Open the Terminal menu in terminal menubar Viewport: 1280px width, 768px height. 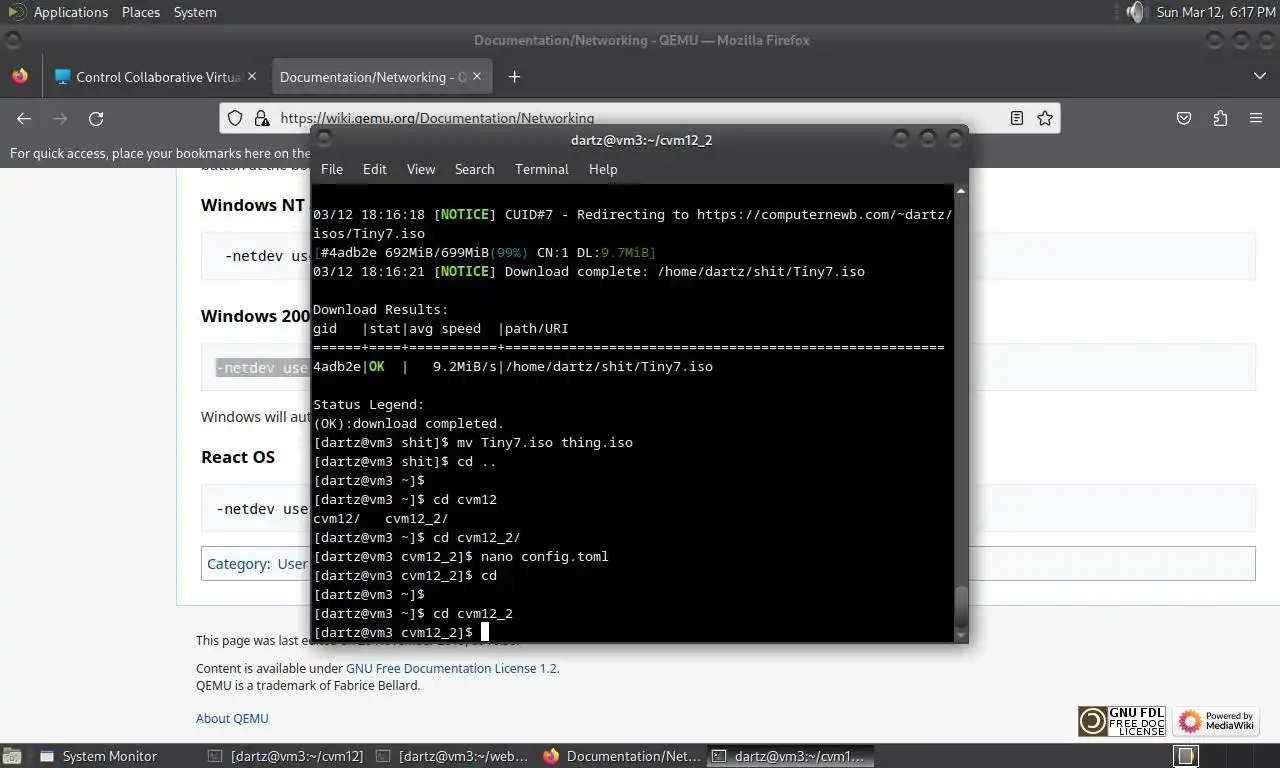click(542, 169)
